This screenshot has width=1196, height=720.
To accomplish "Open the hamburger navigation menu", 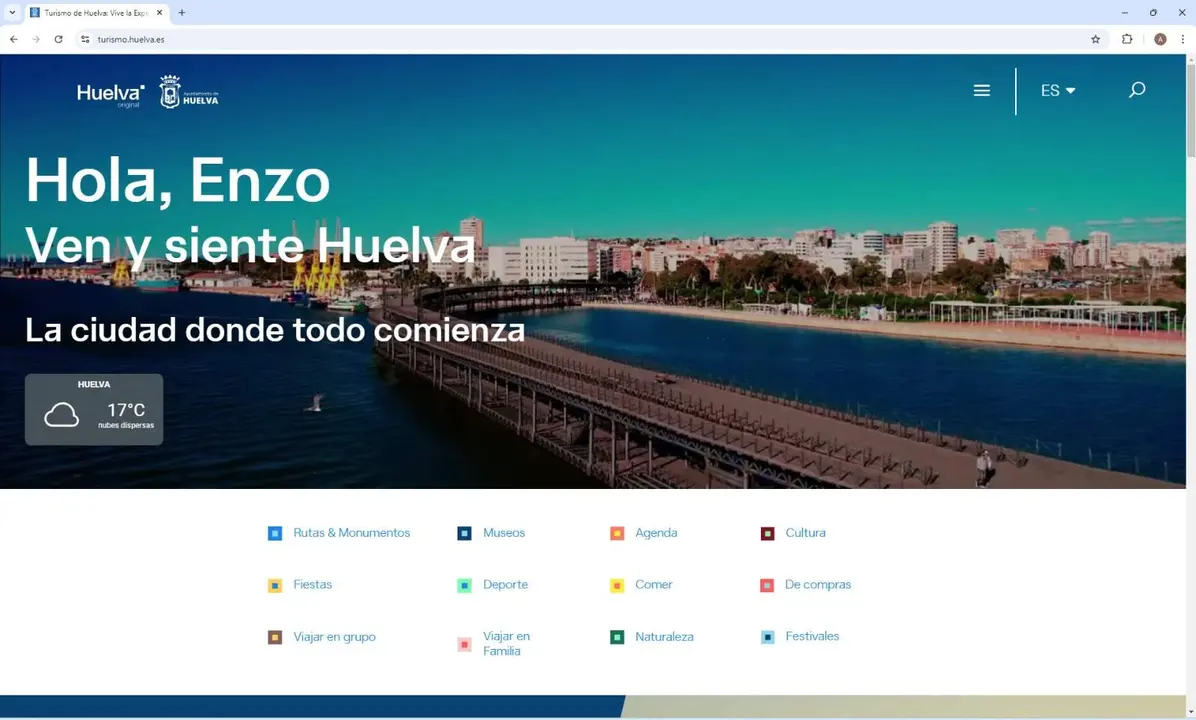I will click(x=982, y=90).
